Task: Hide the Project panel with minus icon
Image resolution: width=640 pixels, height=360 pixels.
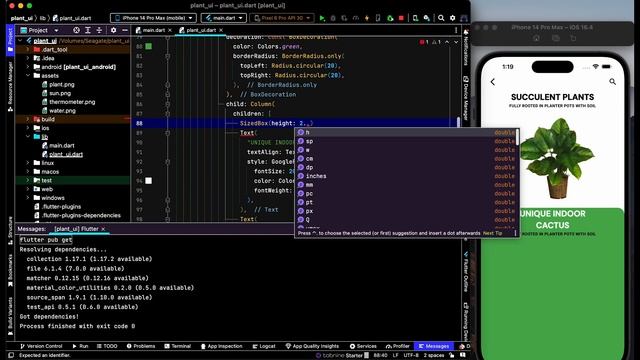Action: pos(125,30)
